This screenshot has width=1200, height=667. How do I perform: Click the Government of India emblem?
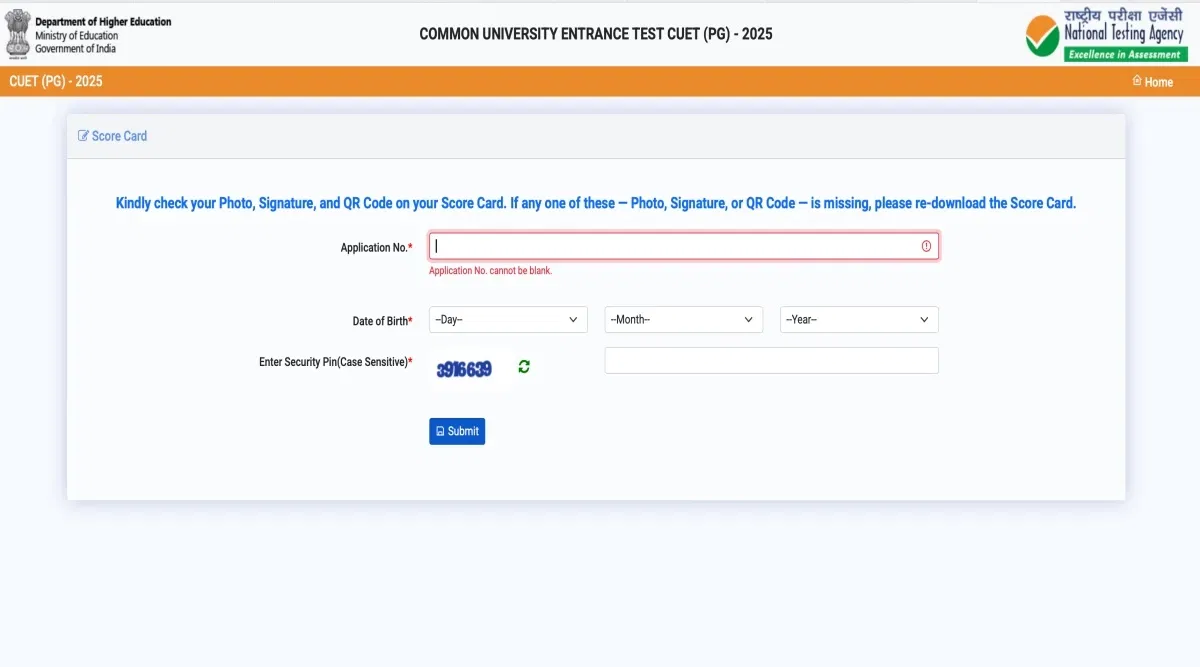click(x=18, y=33)
